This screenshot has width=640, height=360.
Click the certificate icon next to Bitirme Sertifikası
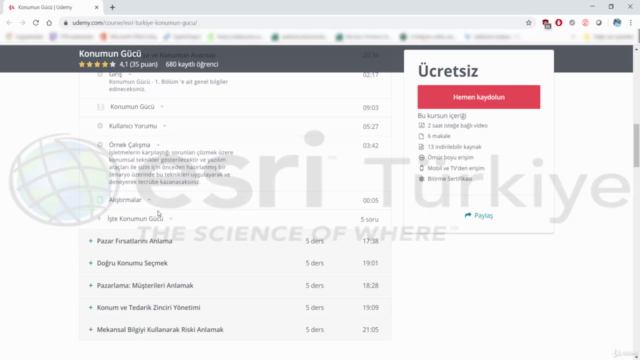click(x=421, y=179)
